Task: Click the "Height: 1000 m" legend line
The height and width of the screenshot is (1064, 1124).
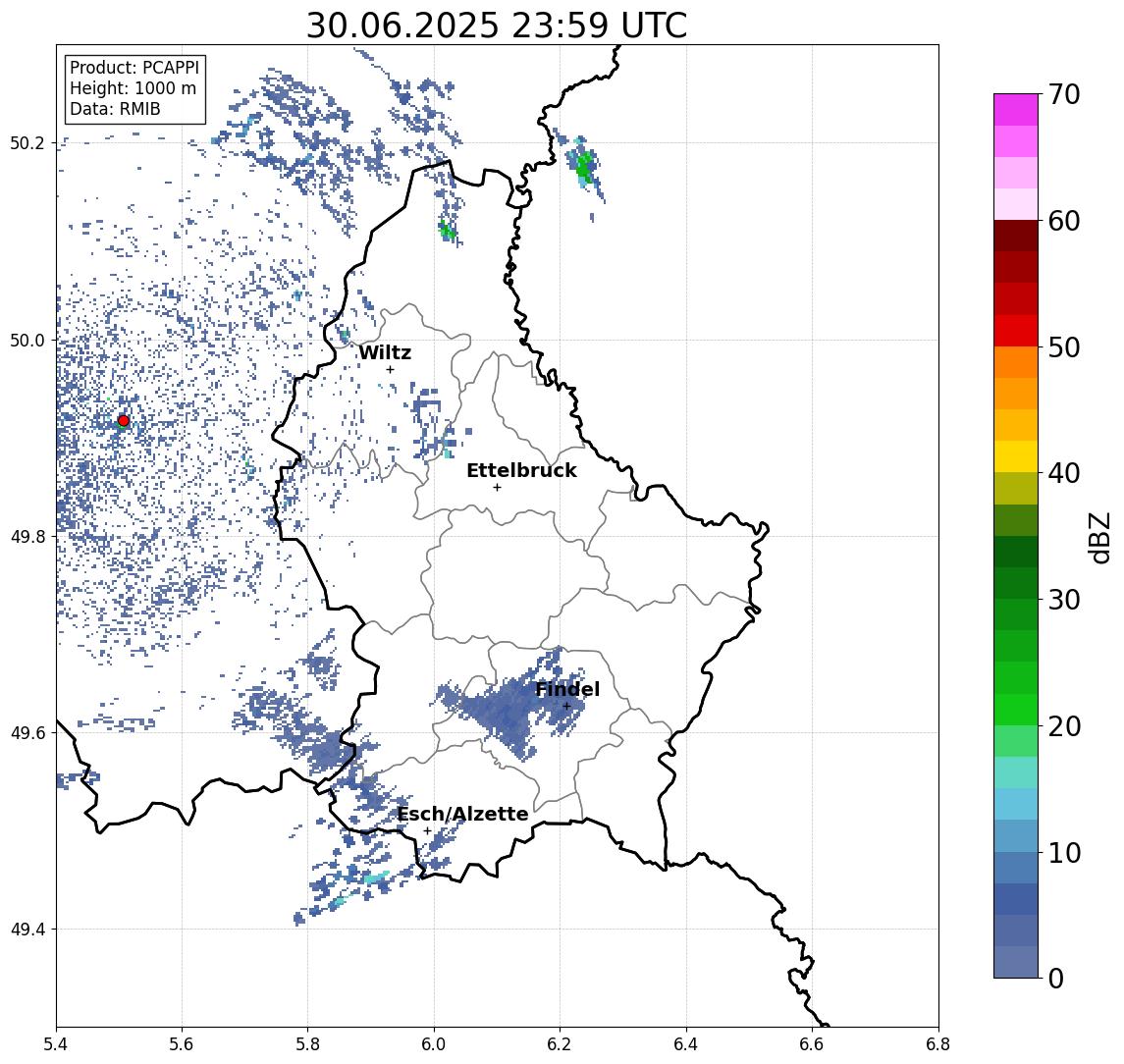Action: point(133,89)
